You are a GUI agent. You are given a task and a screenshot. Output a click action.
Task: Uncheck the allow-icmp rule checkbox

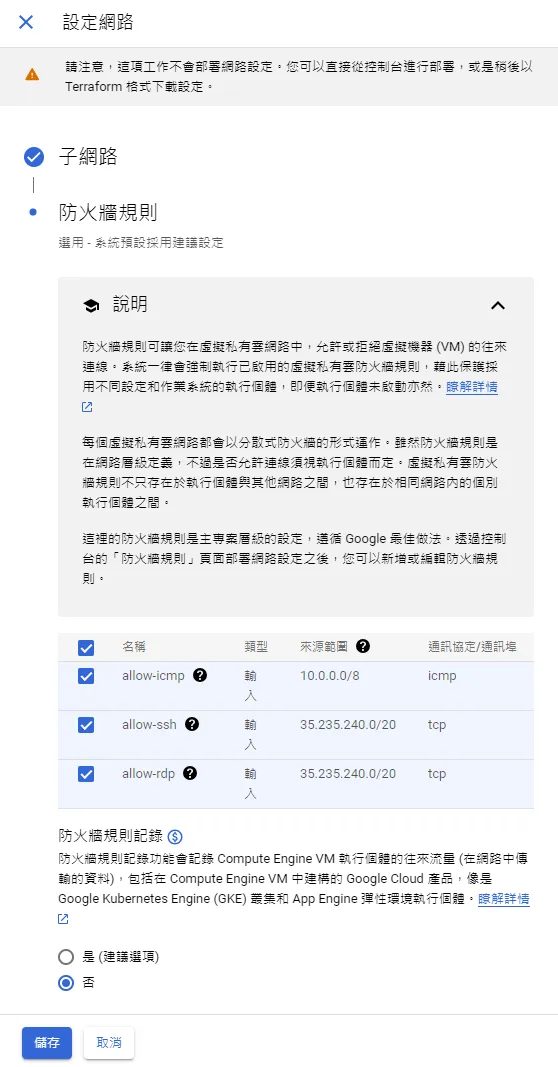pyautogui.click(x=86, y=676)
